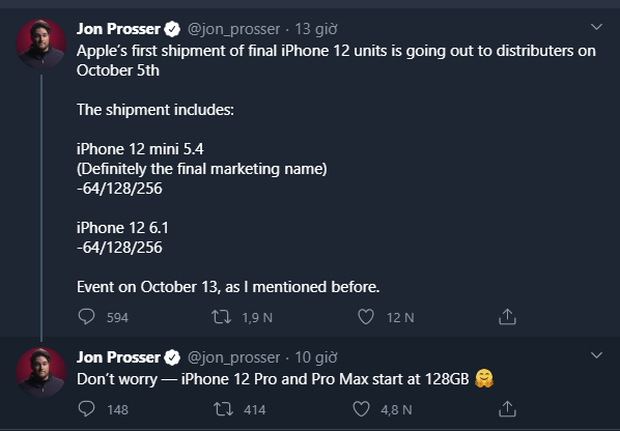Open the '13 giờ' timestamp link
The height and width of the screenshot is (431, 620).
tap(317, 28)
